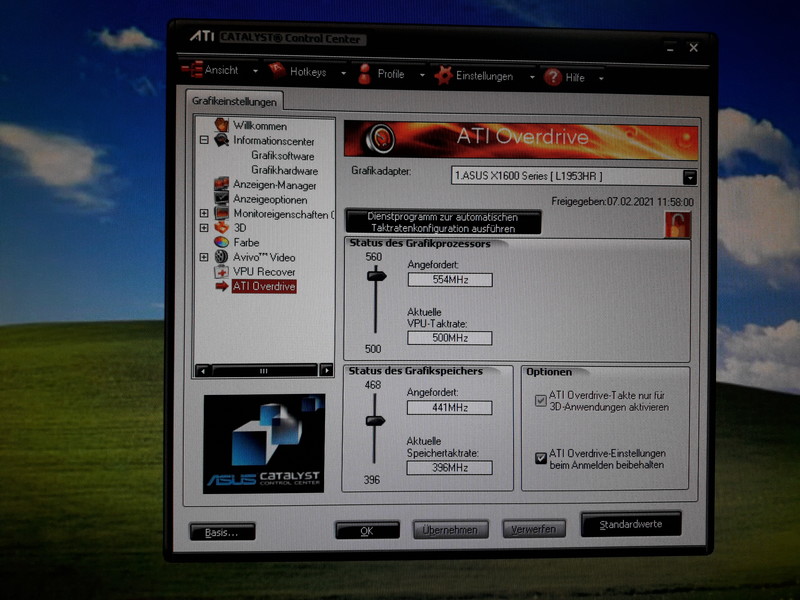Click the Einstellungen gear icon

(x=443, y=76)
